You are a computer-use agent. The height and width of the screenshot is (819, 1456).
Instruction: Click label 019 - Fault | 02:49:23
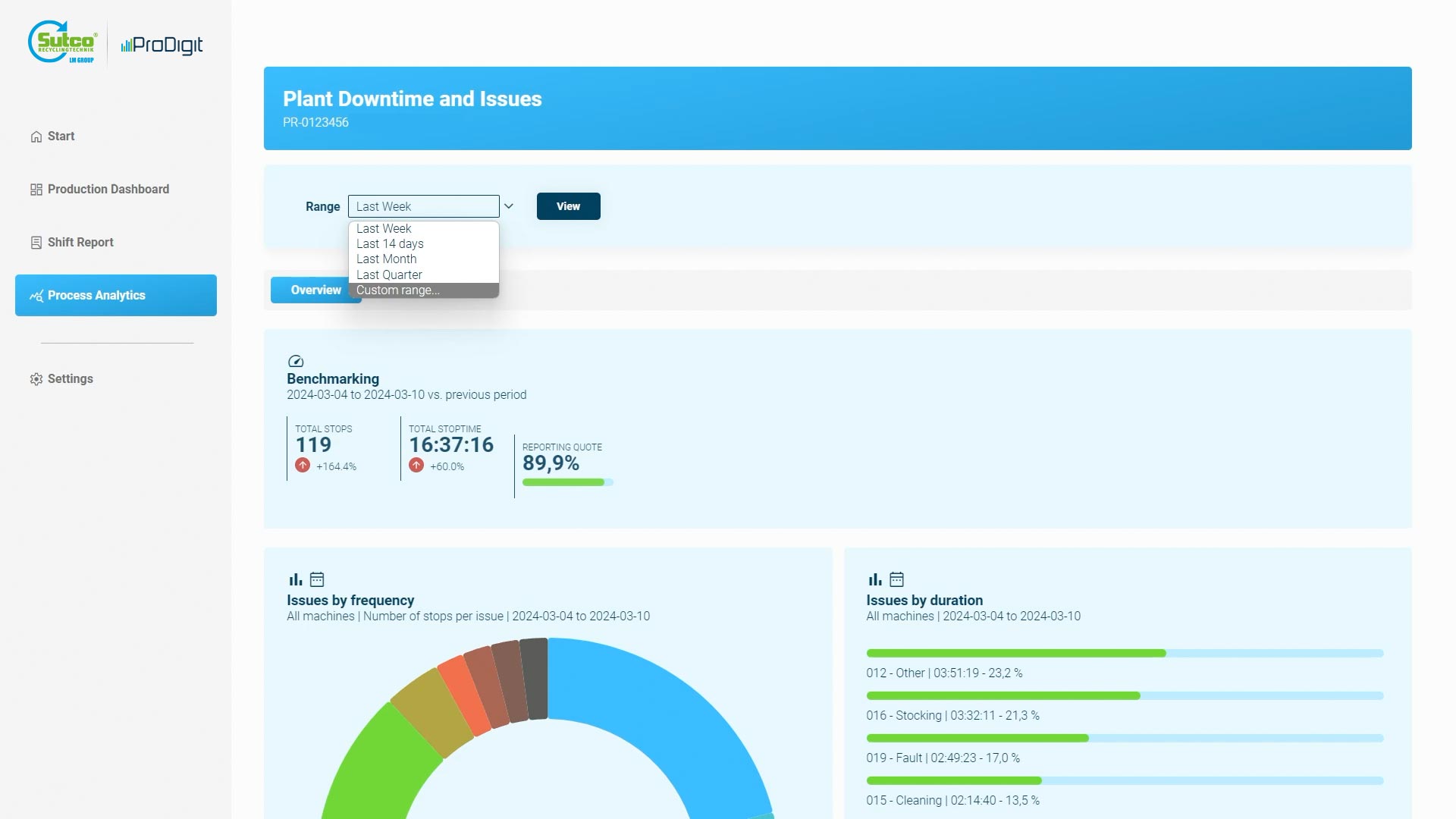click(943, 758)
